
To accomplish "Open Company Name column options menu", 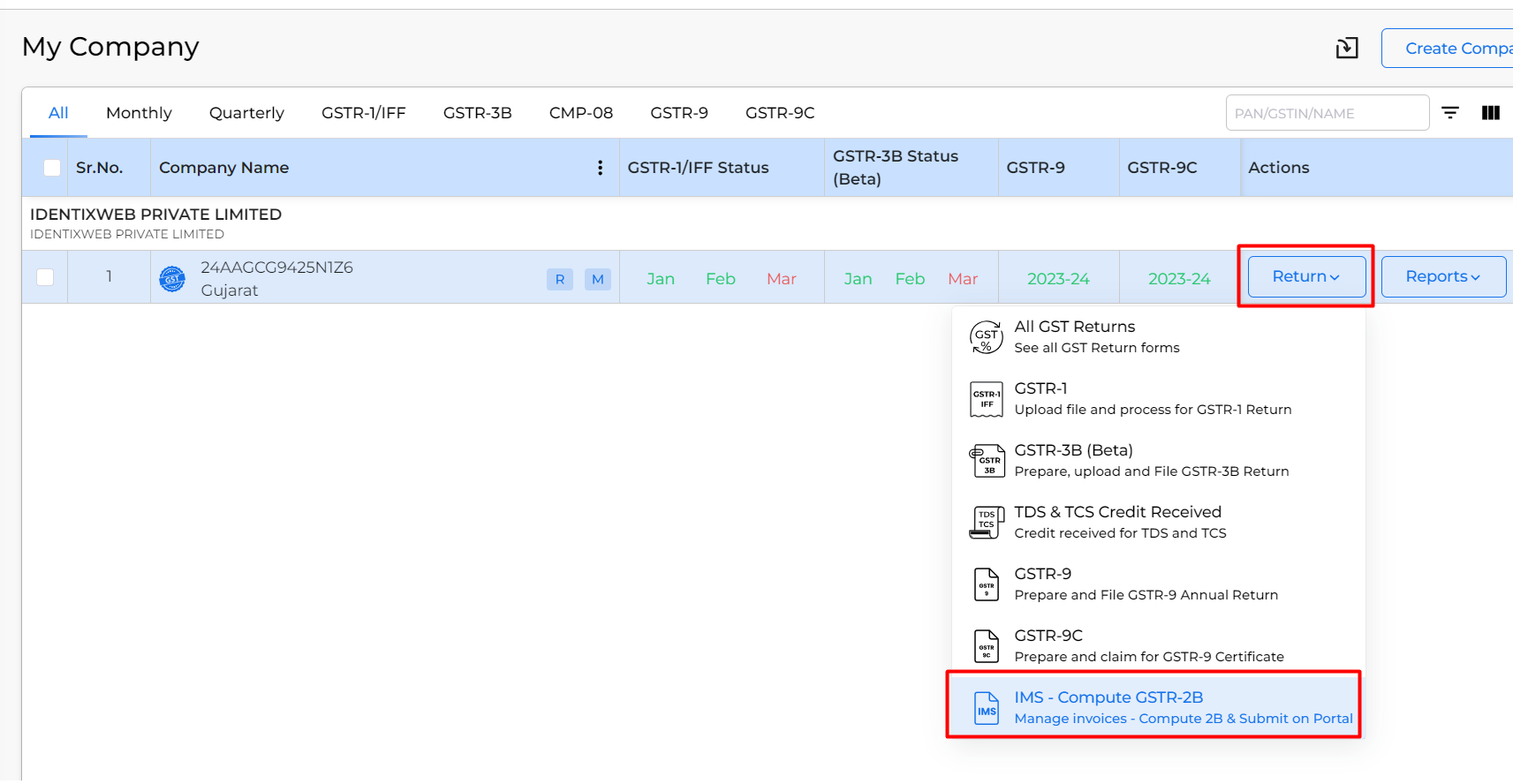I will click(x=601, y=168).
